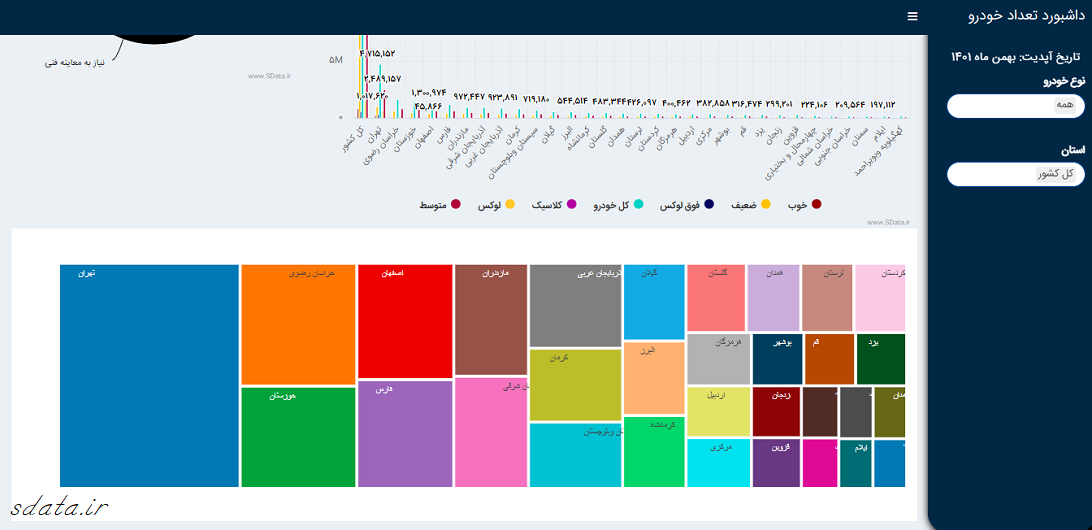
Task: Toggle the ضعیف legend marker
Action: click(x=766, y=204)
